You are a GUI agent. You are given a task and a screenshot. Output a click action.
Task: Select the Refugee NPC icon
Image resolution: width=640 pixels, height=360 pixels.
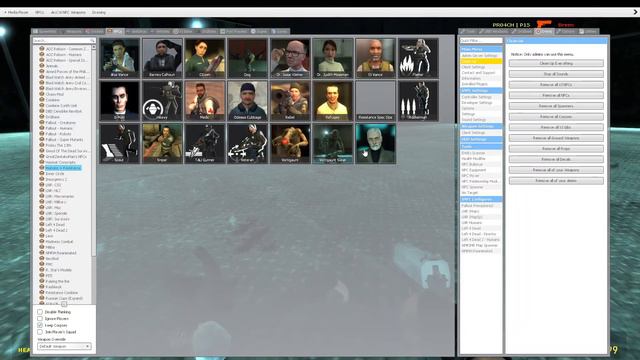tap(333, 101)
